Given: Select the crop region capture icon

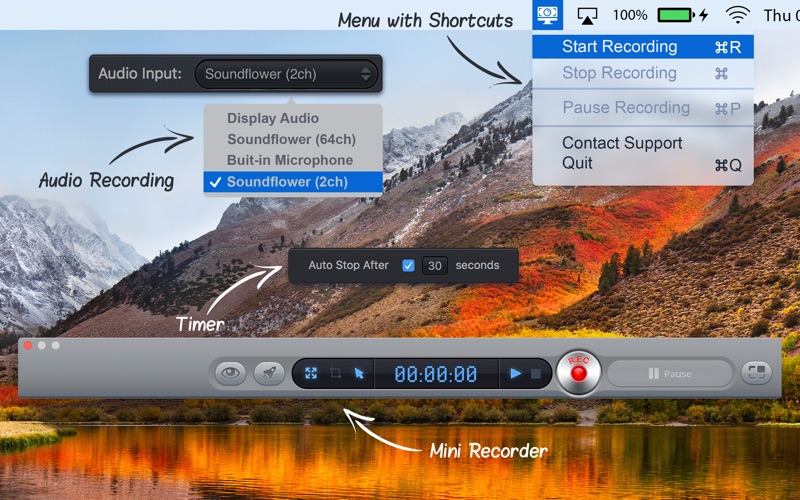Looking at the screenshot, I should click(335, 373).
